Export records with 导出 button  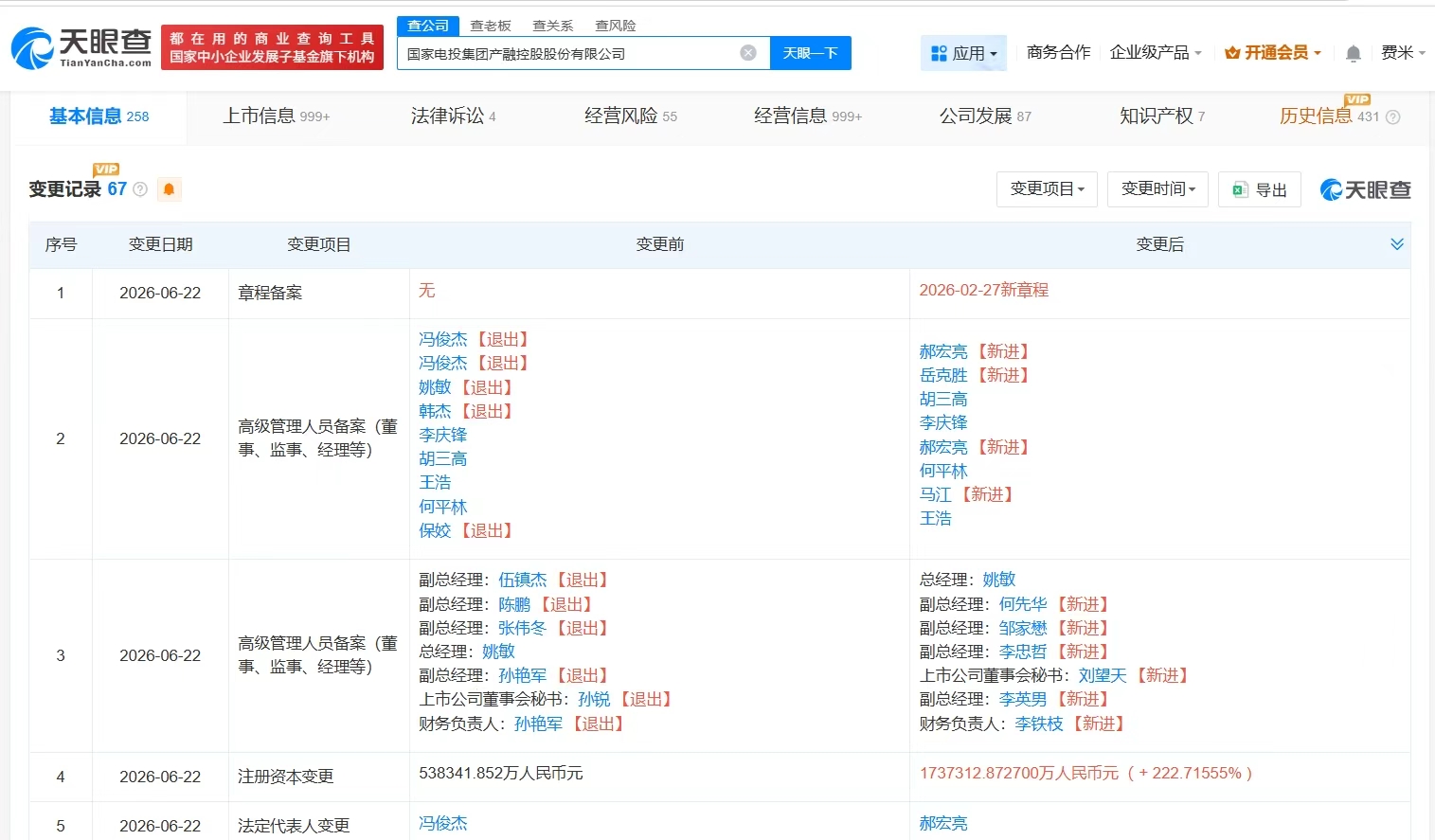click(x=1260, y=189)
